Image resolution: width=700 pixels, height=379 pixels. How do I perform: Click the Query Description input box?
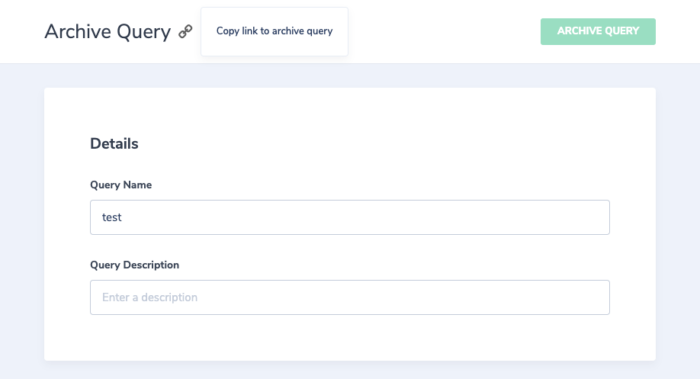click(x=350, y=297)
